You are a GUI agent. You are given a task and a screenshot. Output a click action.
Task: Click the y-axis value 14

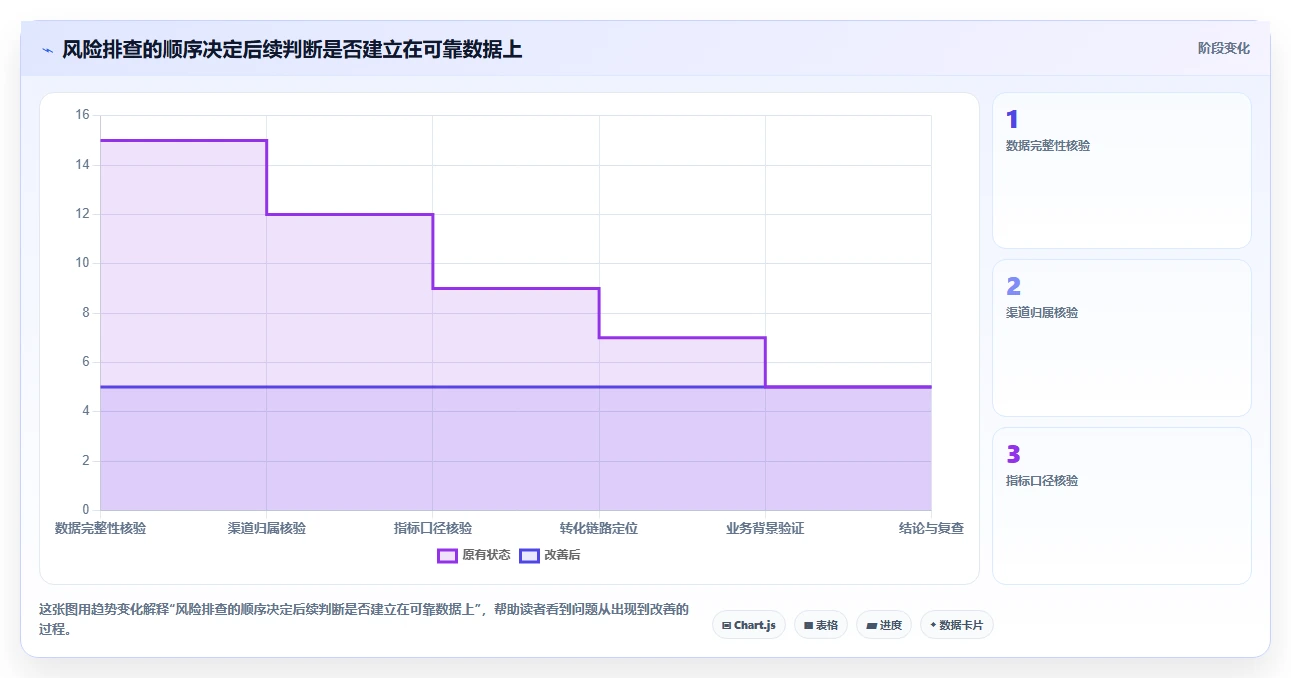[83, 164]
